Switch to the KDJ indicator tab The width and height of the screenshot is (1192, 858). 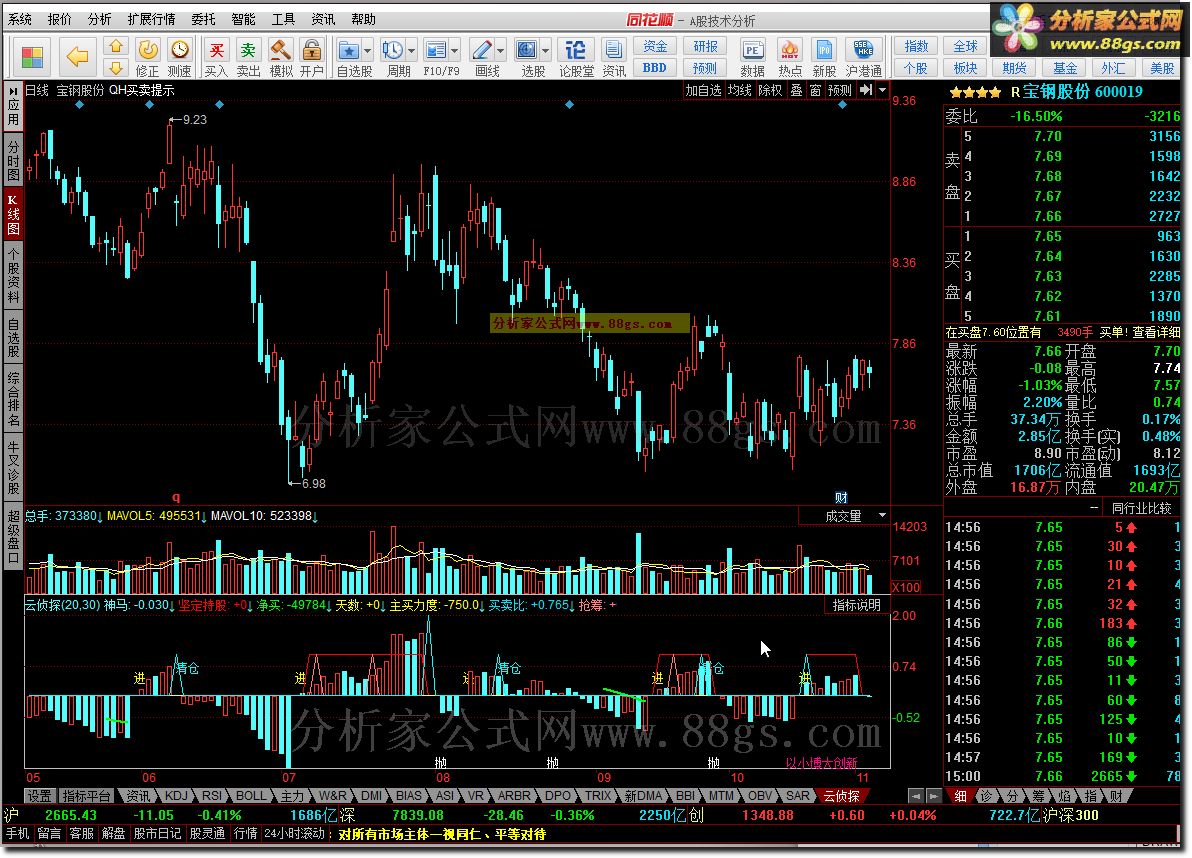176,796
